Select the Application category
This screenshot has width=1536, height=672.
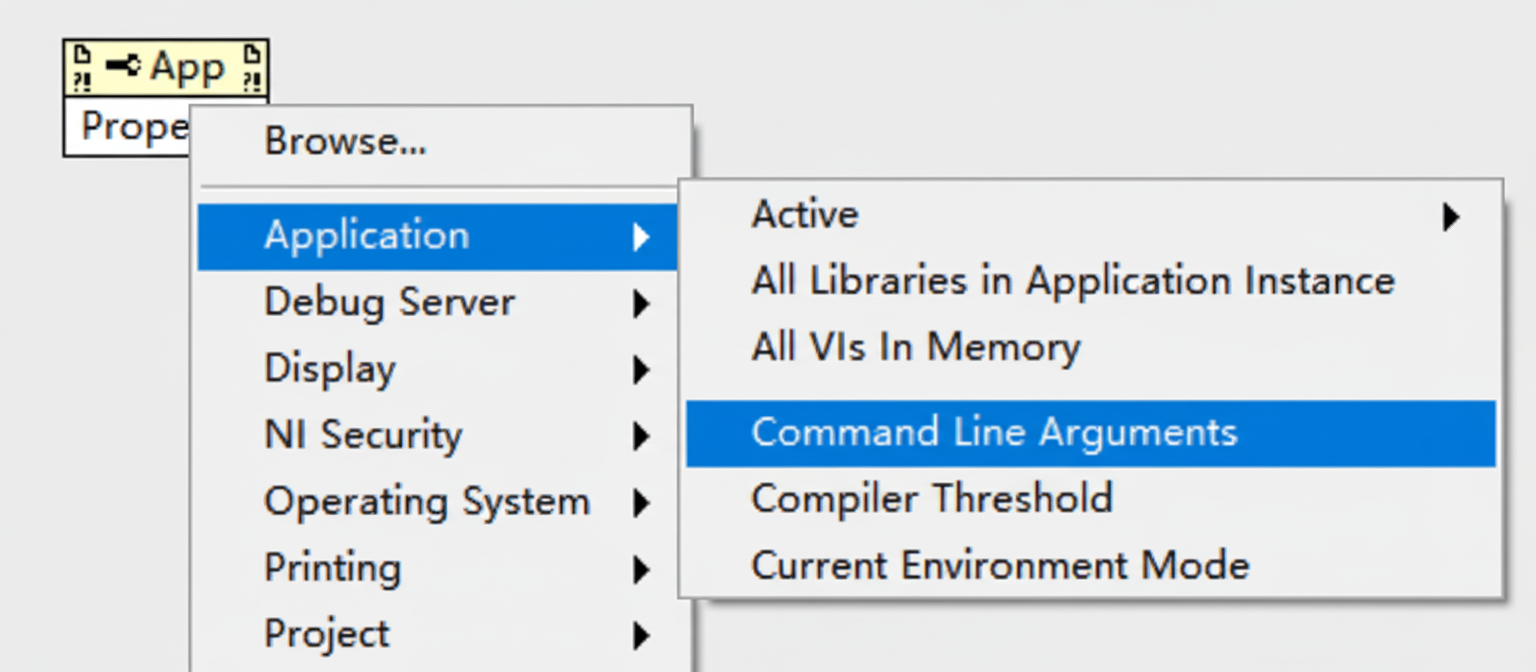coord(366,236)
